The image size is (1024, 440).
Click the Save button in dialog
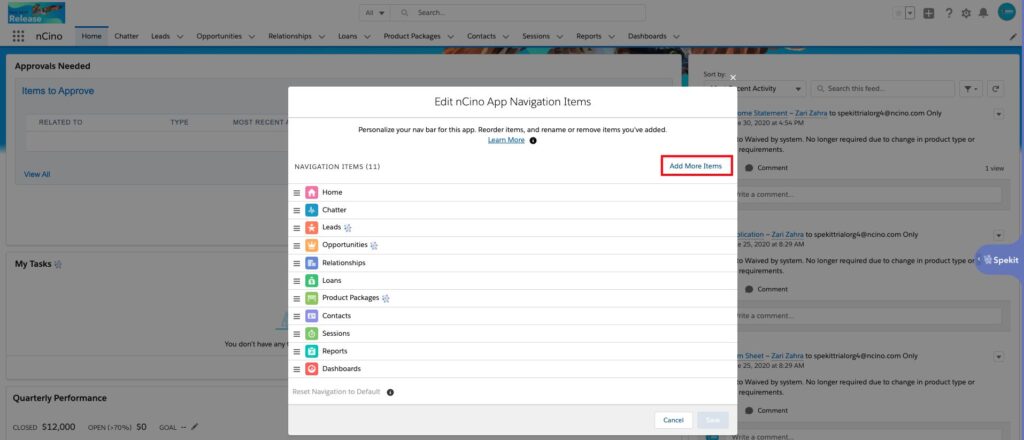(x=712, y=420)
